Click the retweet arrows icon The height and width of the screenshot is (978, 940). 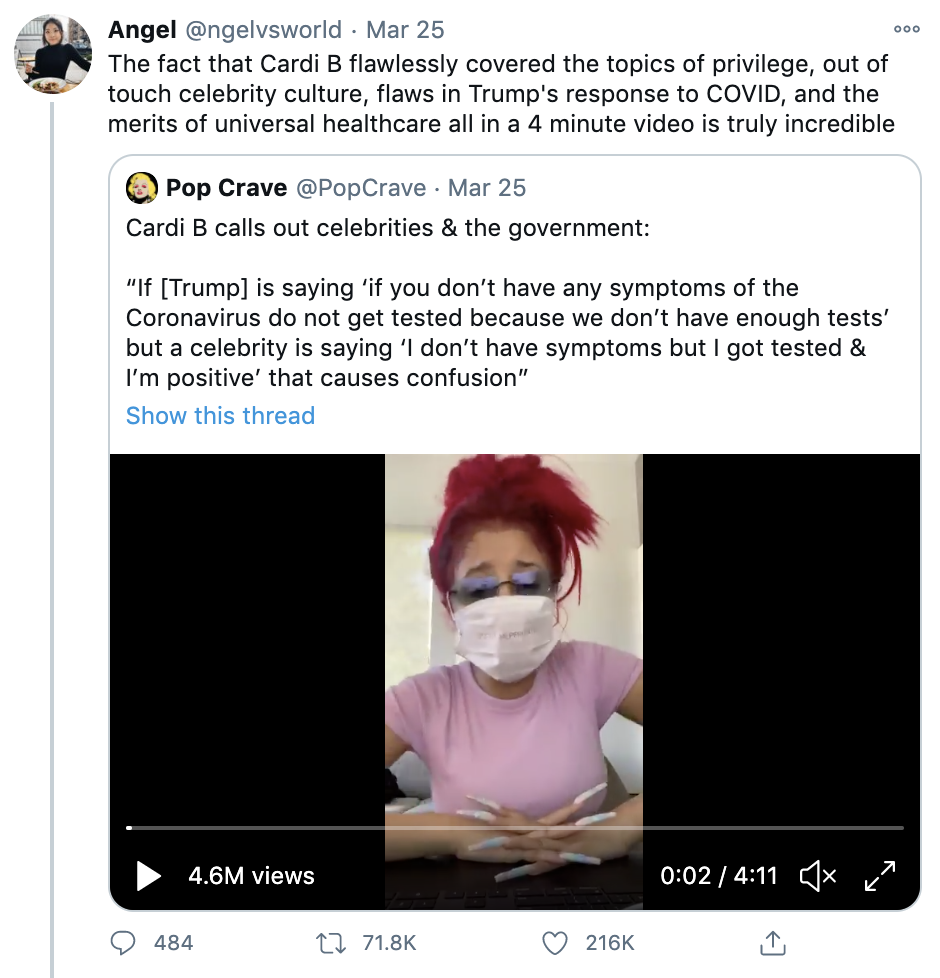(x=329, y=943)
